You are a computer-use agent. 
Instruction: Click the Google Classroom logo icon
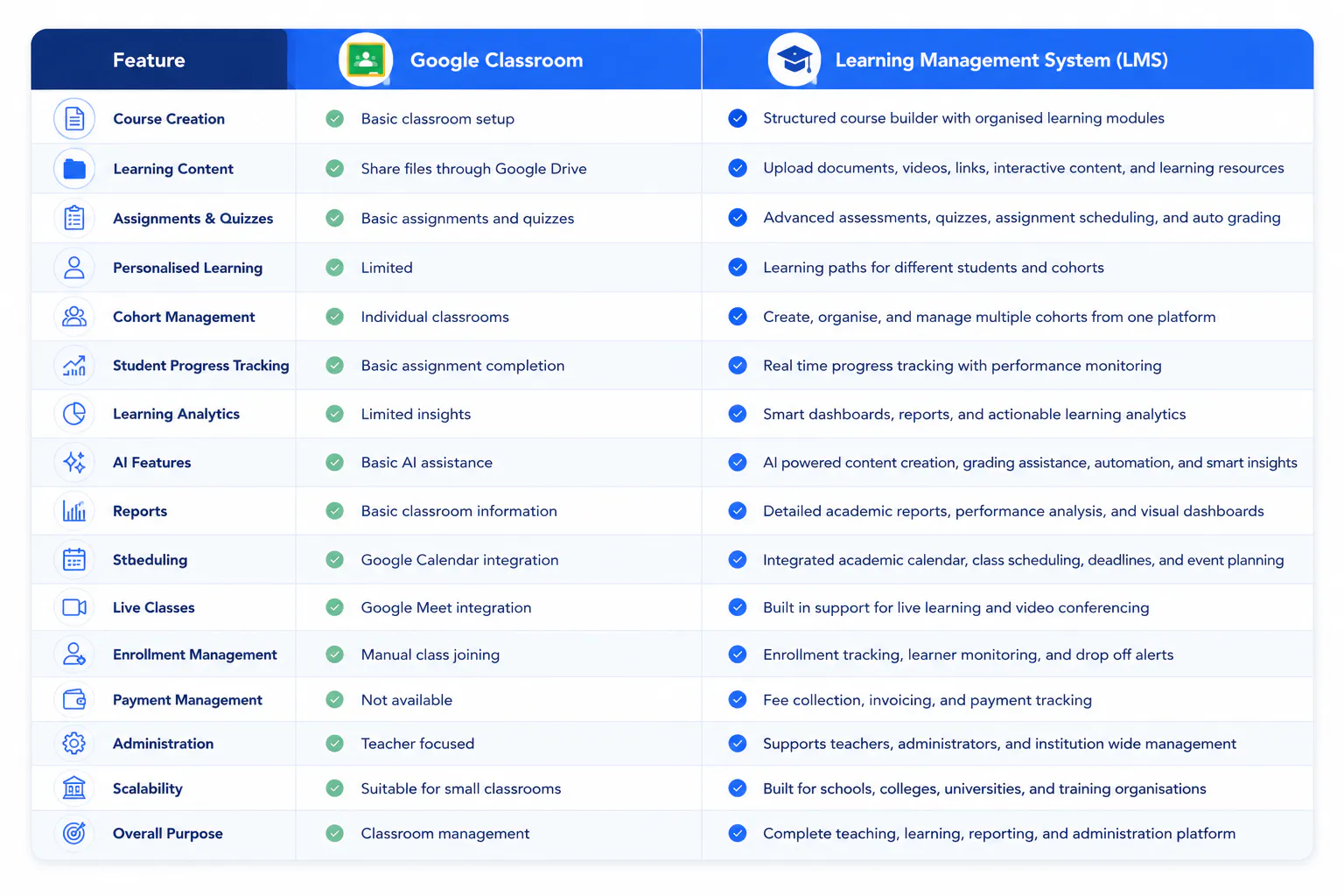coord(366,59)
